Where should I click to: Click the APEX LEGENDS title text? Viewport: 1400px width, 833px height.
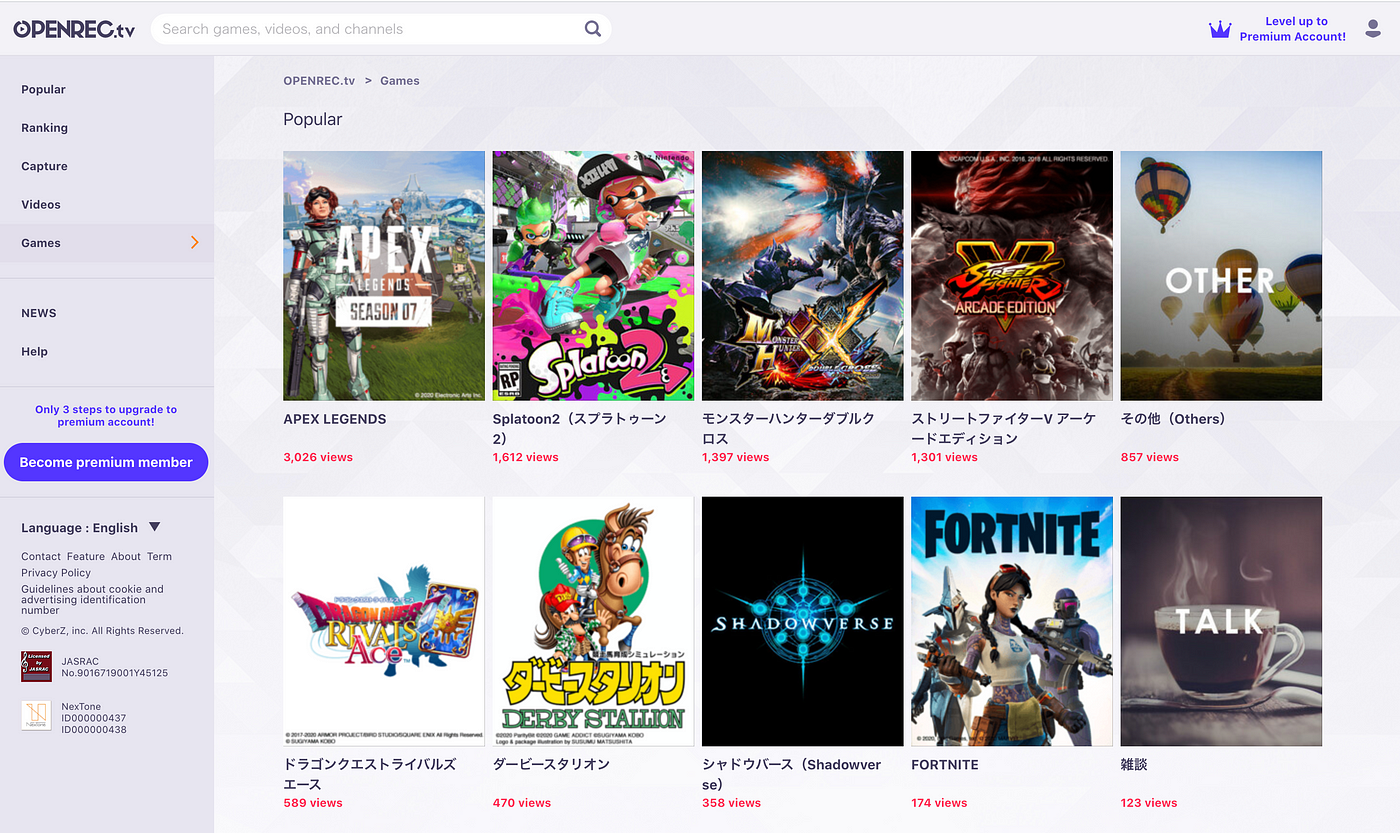pos(335,419)
